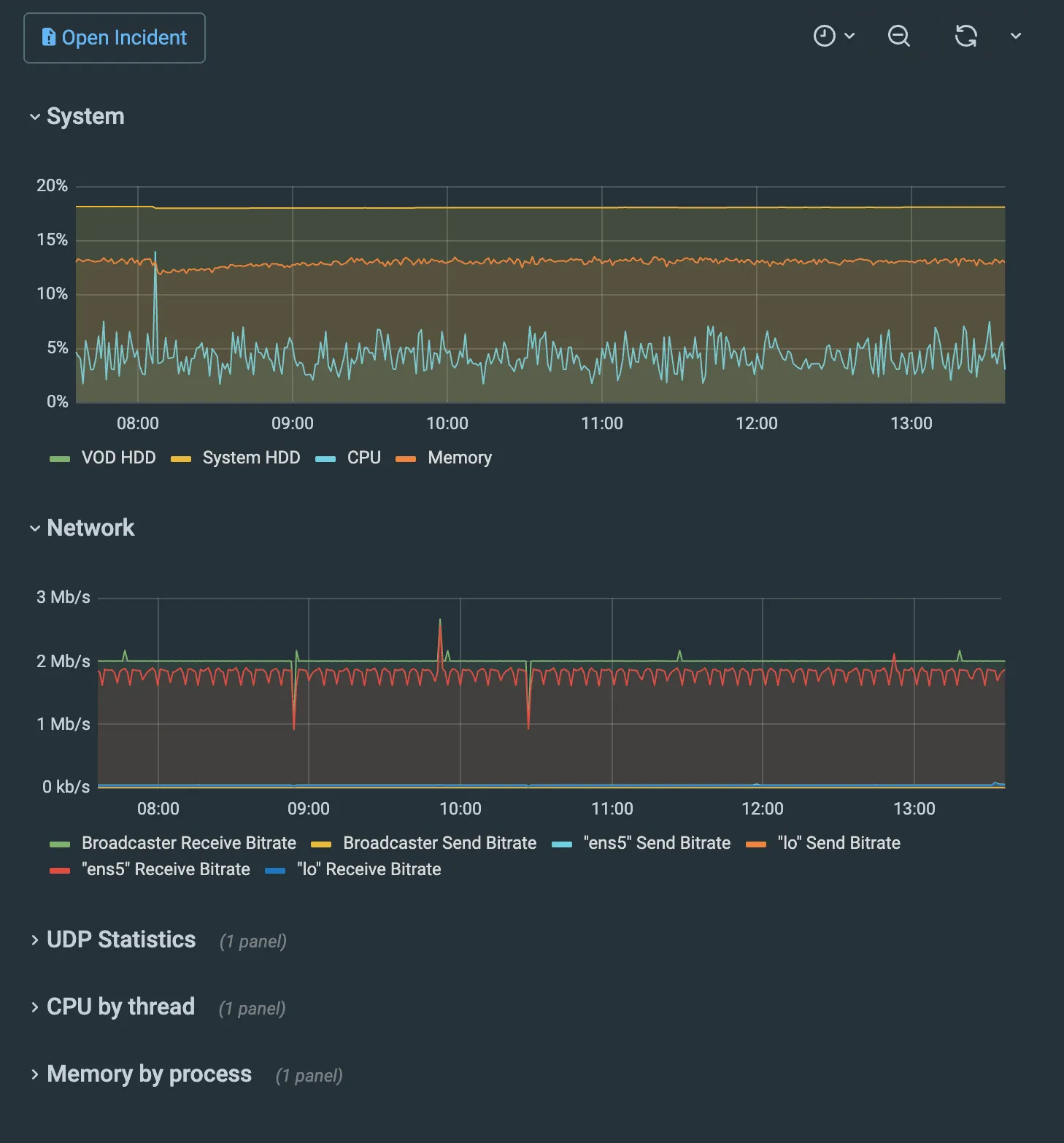The height and width of the screenshot is (1143, 1064).
Task: Open the refresh interval dropdown arrow
Action: point(1015,36)
